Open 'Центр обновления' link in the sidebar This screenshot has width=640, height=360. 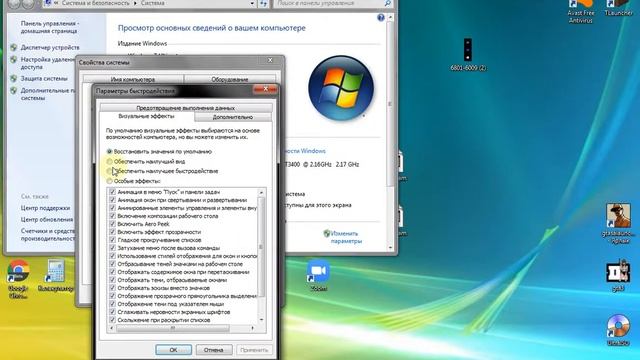(47, 220)
